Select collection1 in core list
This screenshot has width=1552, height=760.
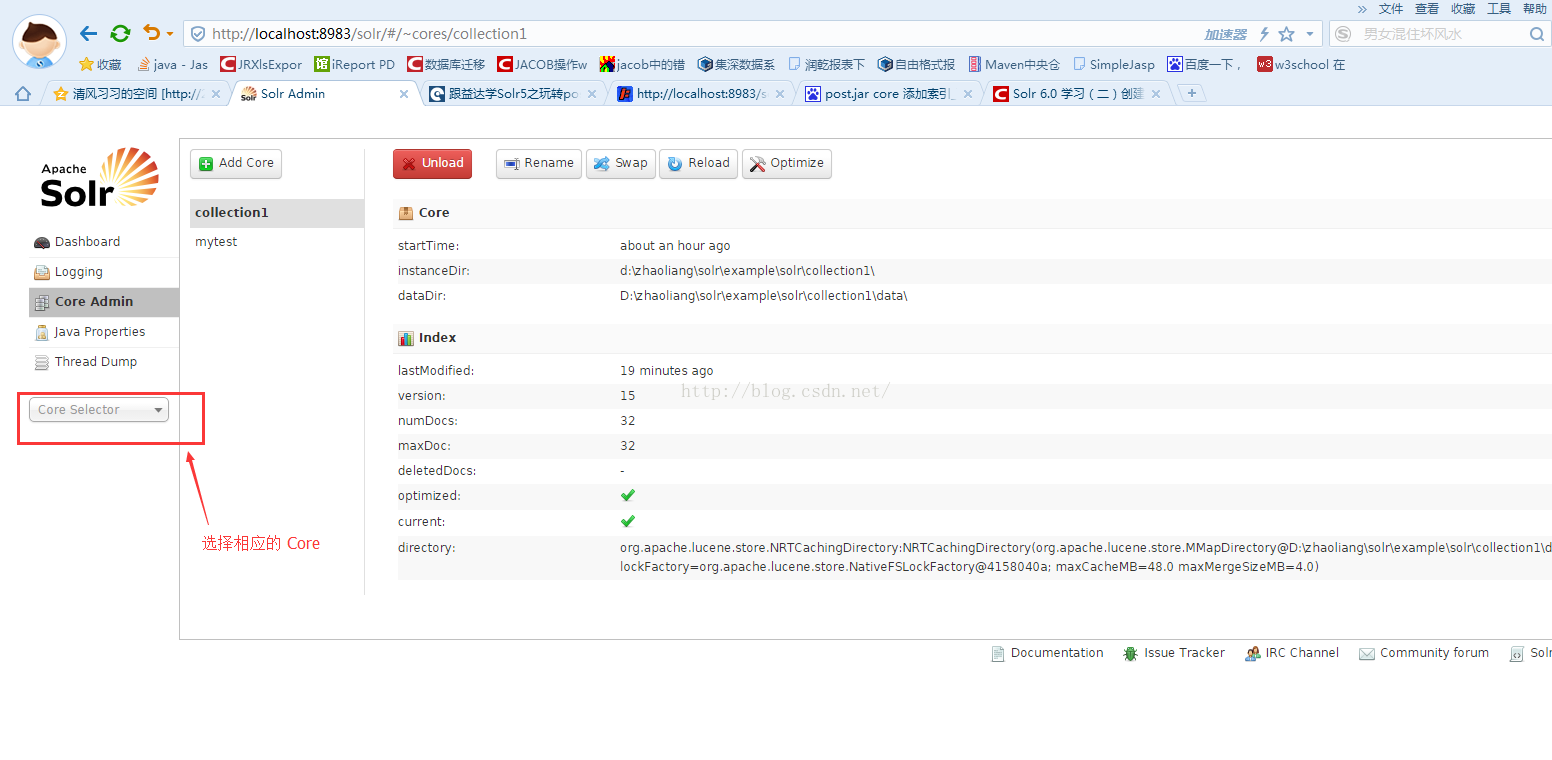(277, 213)
